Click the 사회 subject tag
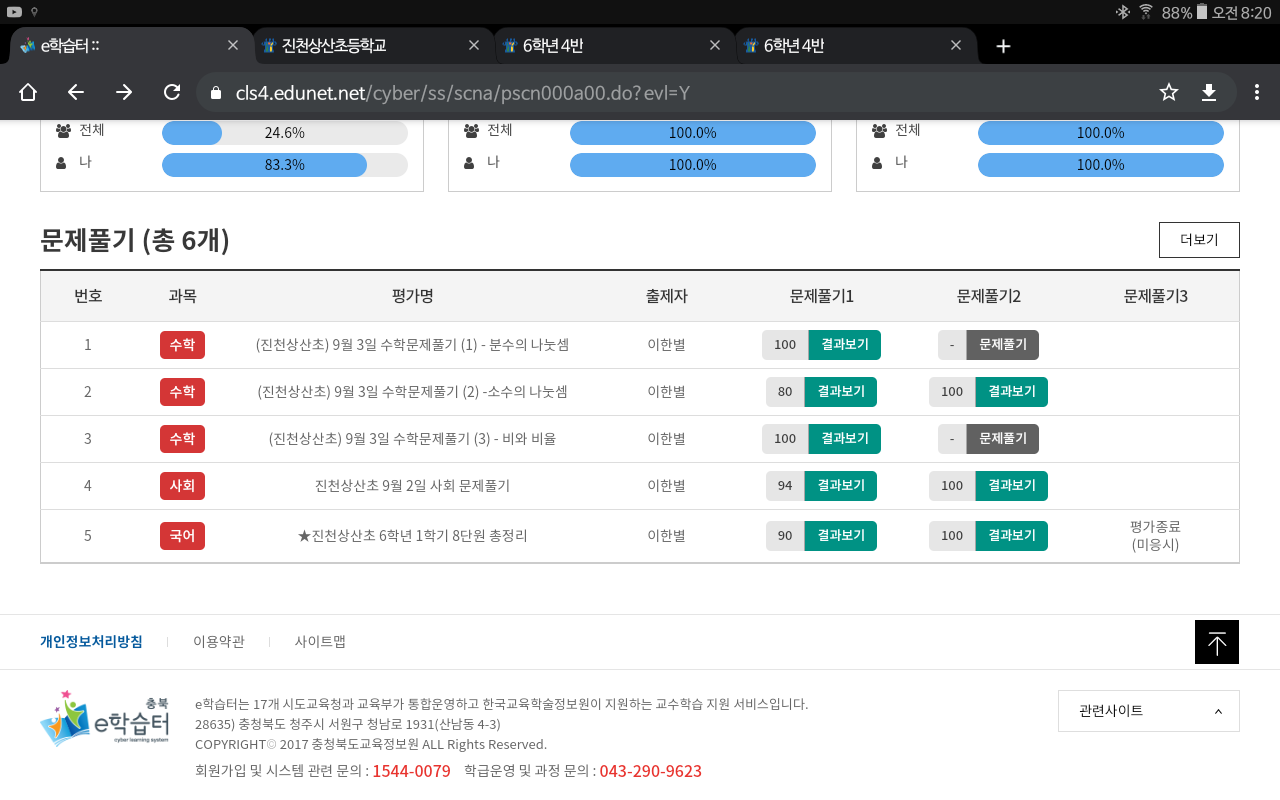Viewport: 1280px width, 800px height. pos(182,486)
